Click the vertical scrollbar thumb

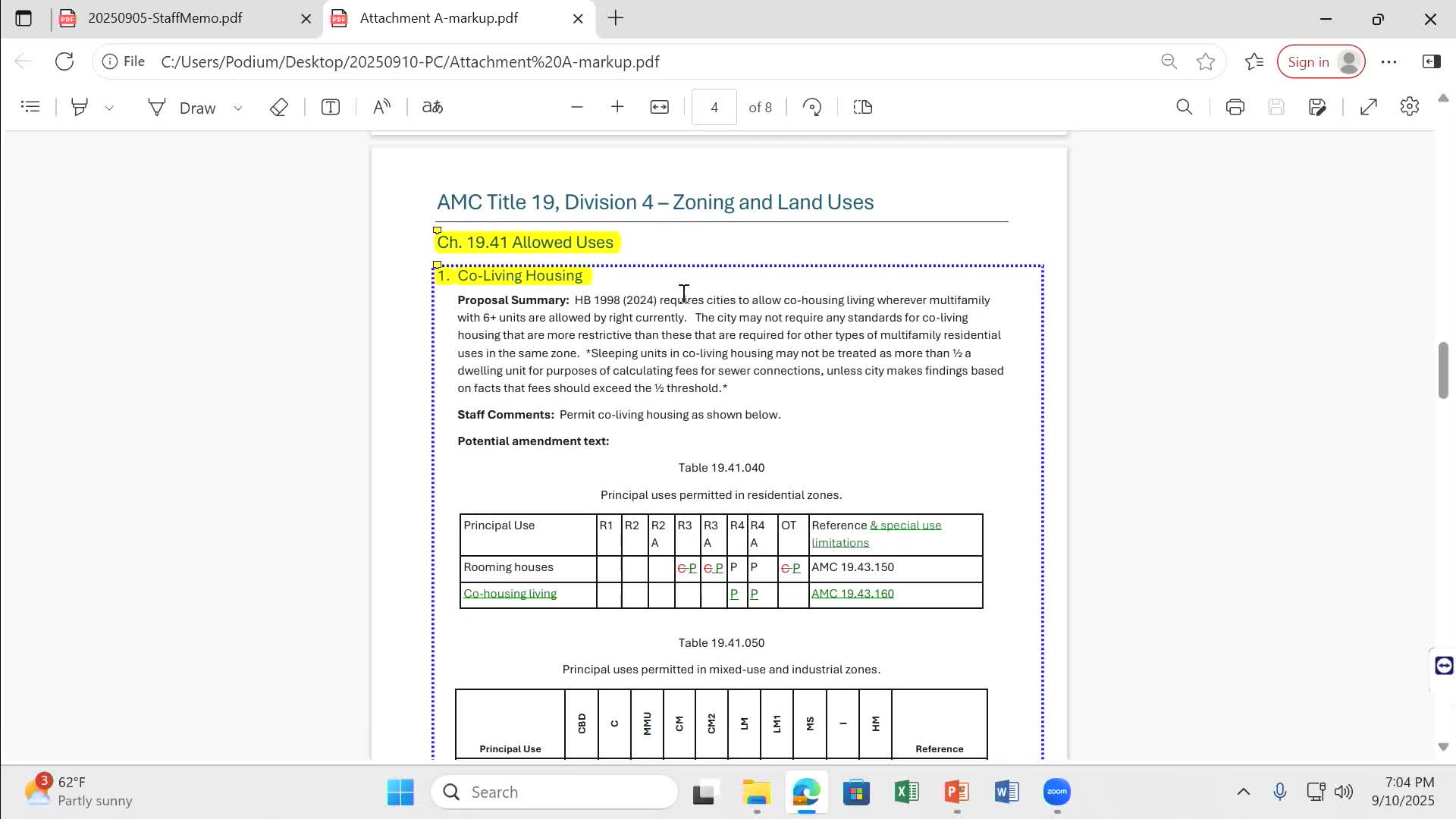tap(1443, 369)
